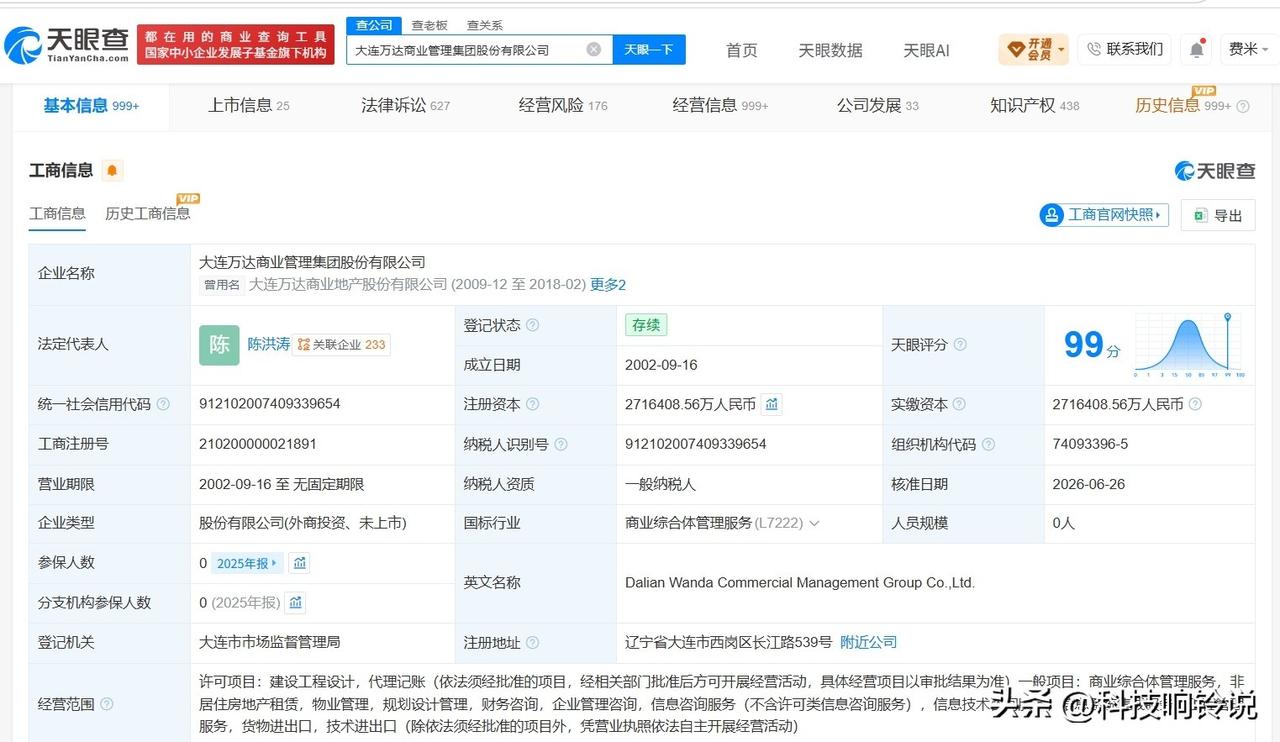Image resolution: width=1280 pixels, height=742 pixels.
Task: Select the 查老板 search tab
Action: (430, 25)
